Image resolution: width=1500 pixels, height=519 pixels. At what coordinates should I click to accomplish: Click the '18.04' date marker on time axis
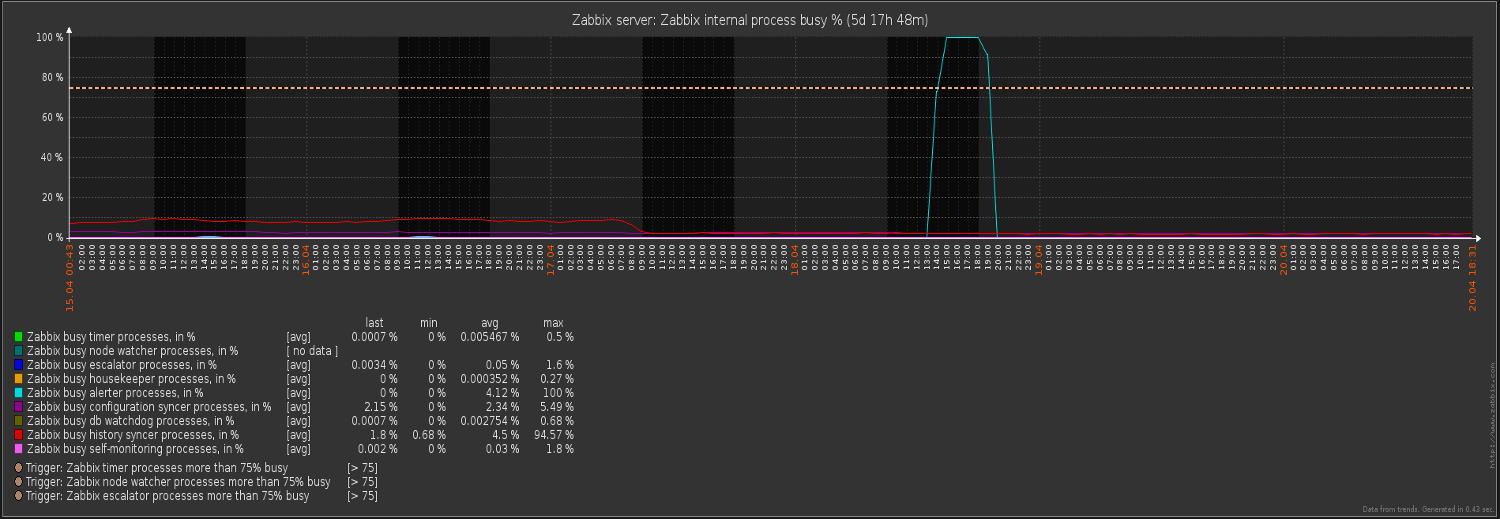795,259
